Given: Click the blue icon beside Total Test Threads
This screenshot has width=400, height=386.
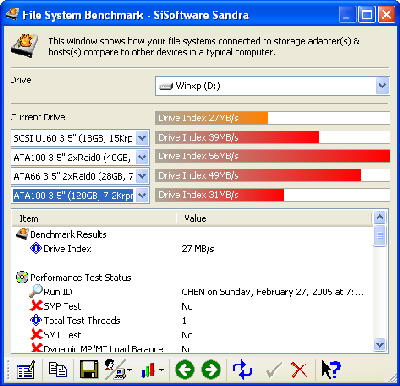Looking at the screenshot, I should pos(36,320).
